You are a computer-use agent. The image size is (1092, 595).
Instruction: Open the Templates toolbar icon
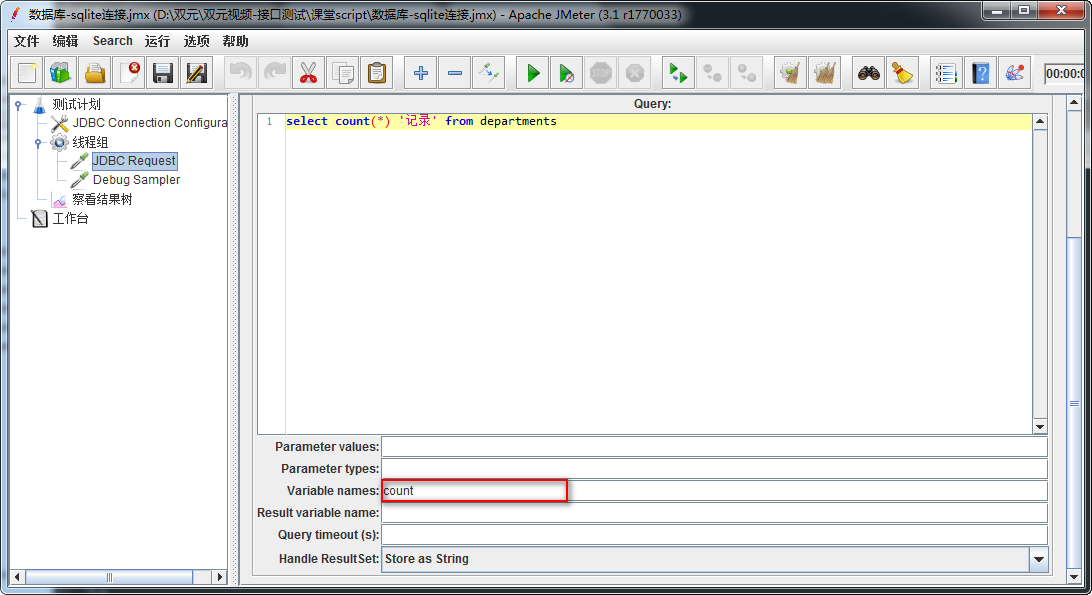click(61, 73)
